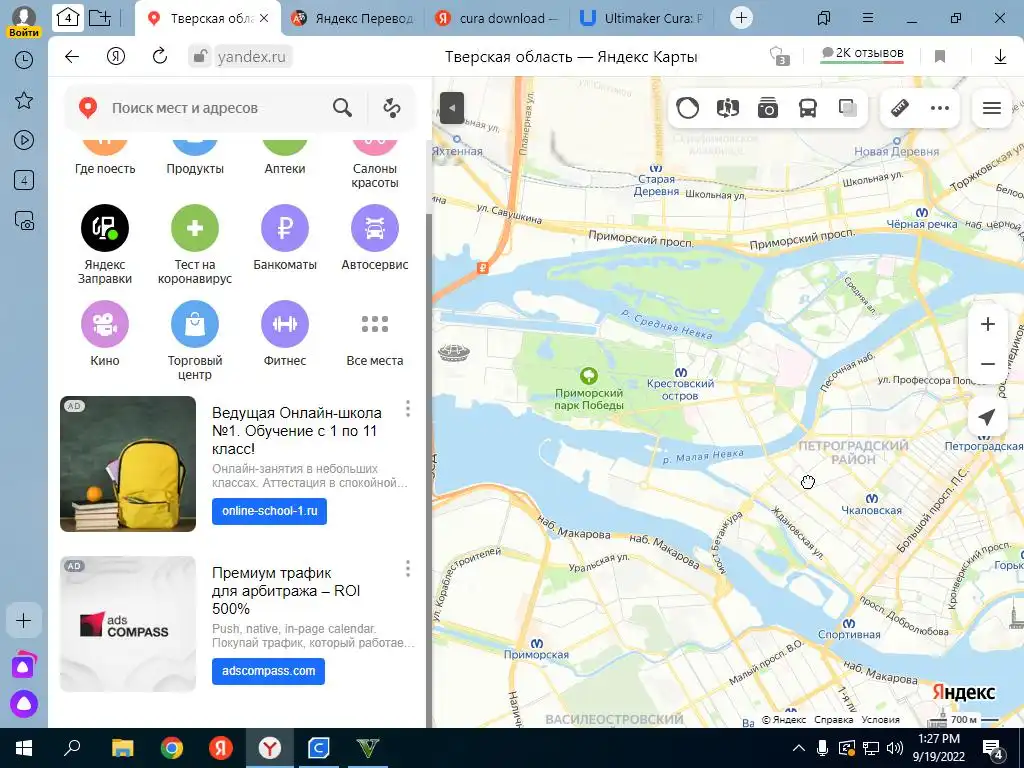1024x768 pixels.
Task: Open the Alice assistant icon
Action: tap(24, 704)
